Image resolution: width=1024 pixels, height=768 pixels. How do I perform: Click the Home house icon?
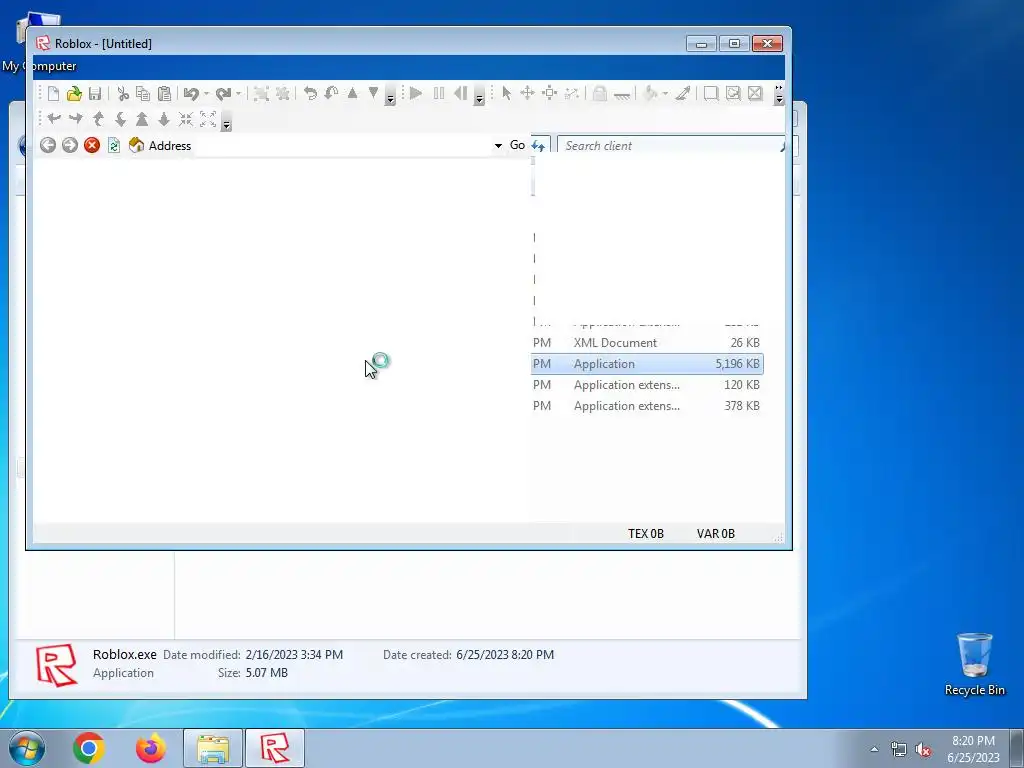pyautogui.click(x=136, y=145)
